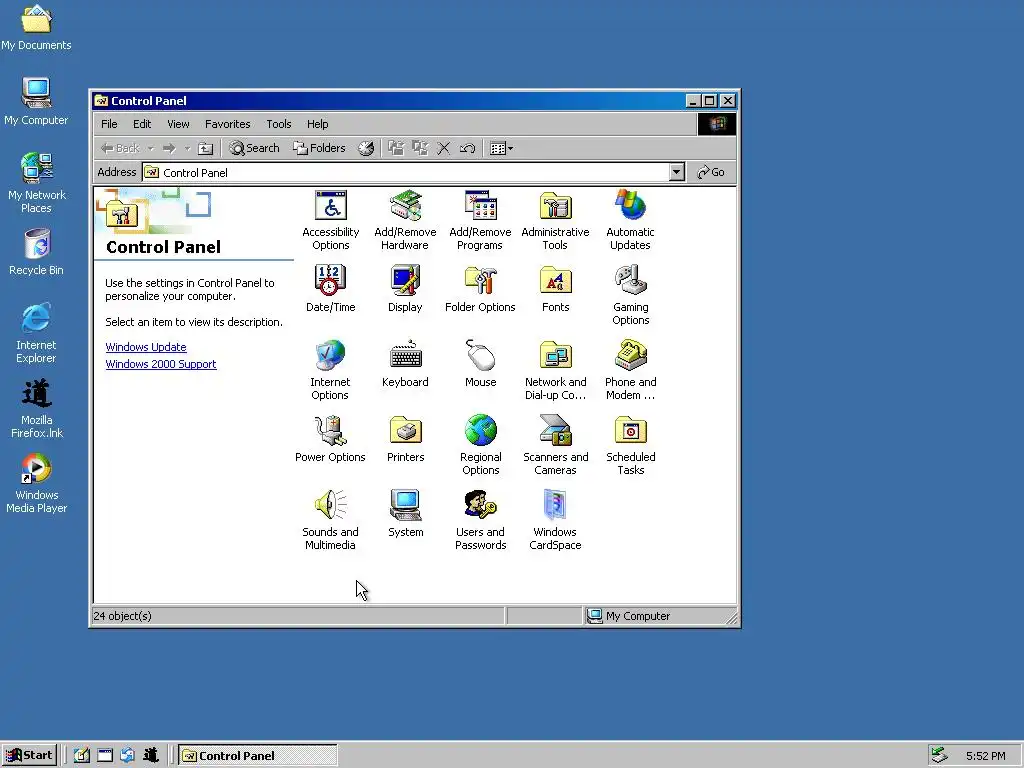Expand the Address bar dropdown arrow

pos(677,172)
